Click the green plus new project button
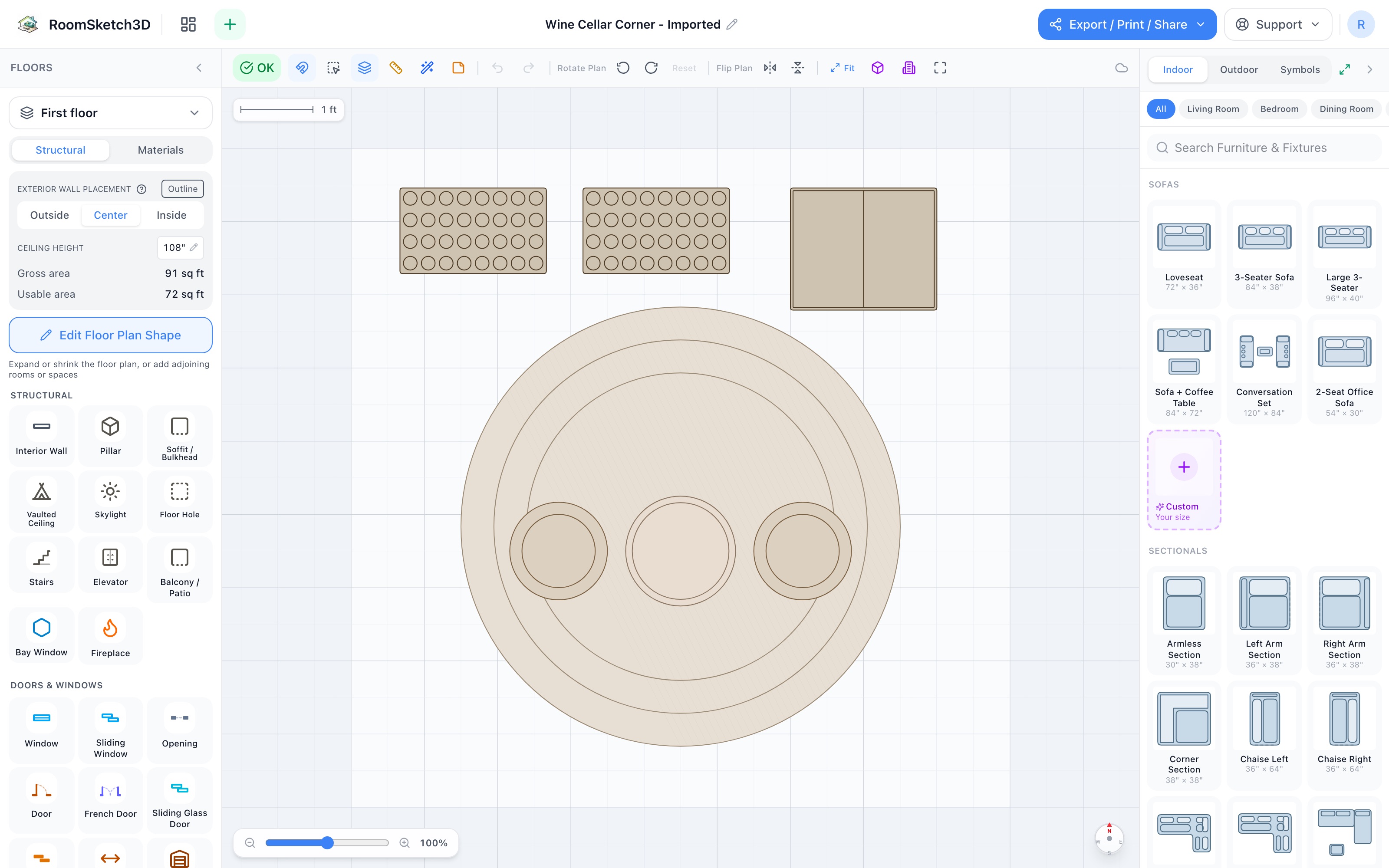This screenshot has width=1389, height=868. point(230,24)
